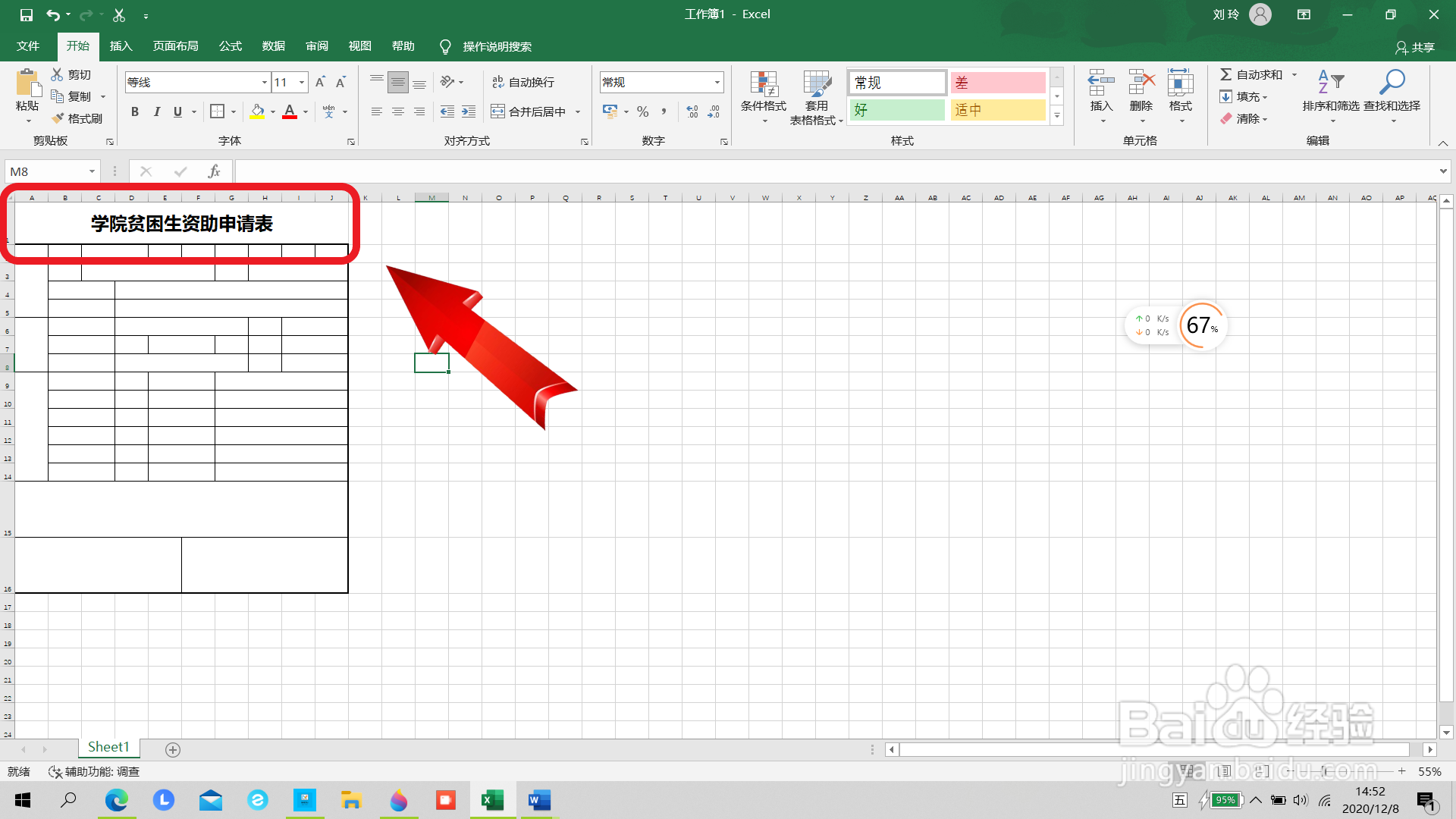Click the Insert Function fx icon
This screenshot has height=819, width=1456.
pyautogui.click(x=215, y=171)
